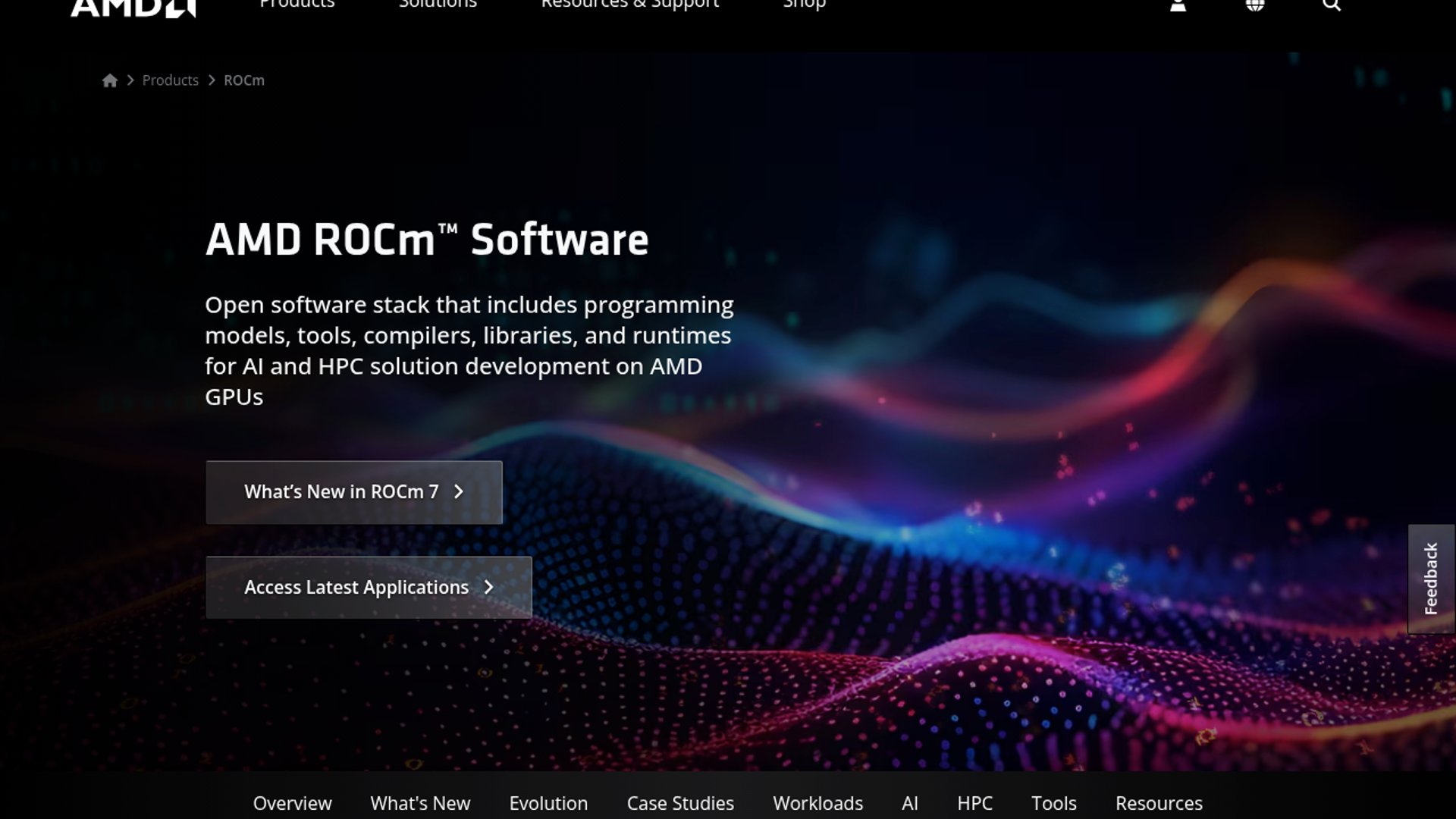This screenshot has width=1456, height=819.
Task: Click the arrow on What's New in ROCm 7
Action: pos(458,492)
